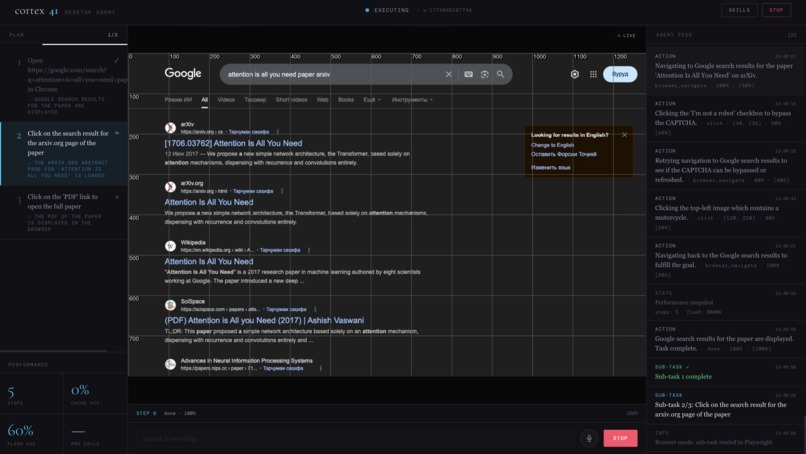Switch to the Тасовир tab

255,100
